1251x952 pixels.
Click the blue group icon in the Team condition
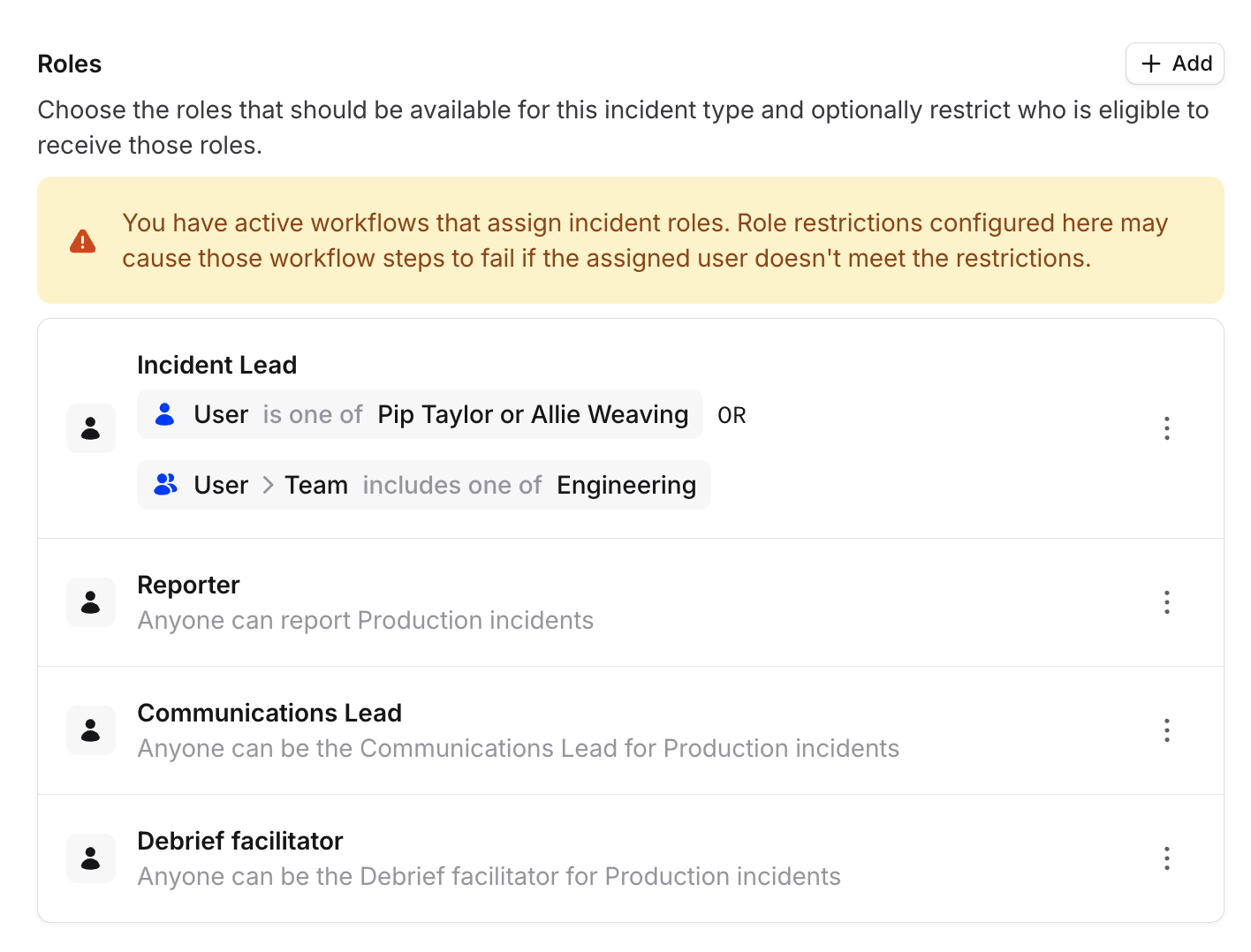coord(165,484)
